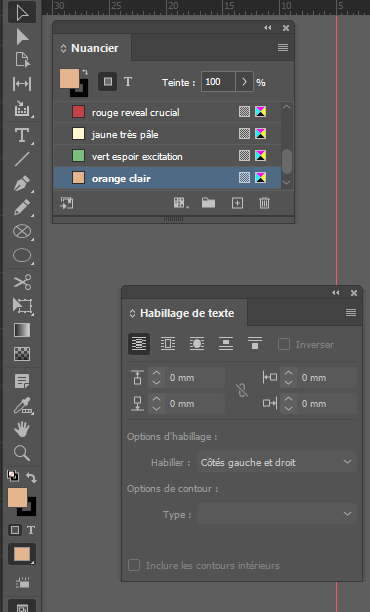Select the Line tool
This screenshot has width=370, height=612.
(22, 159)
